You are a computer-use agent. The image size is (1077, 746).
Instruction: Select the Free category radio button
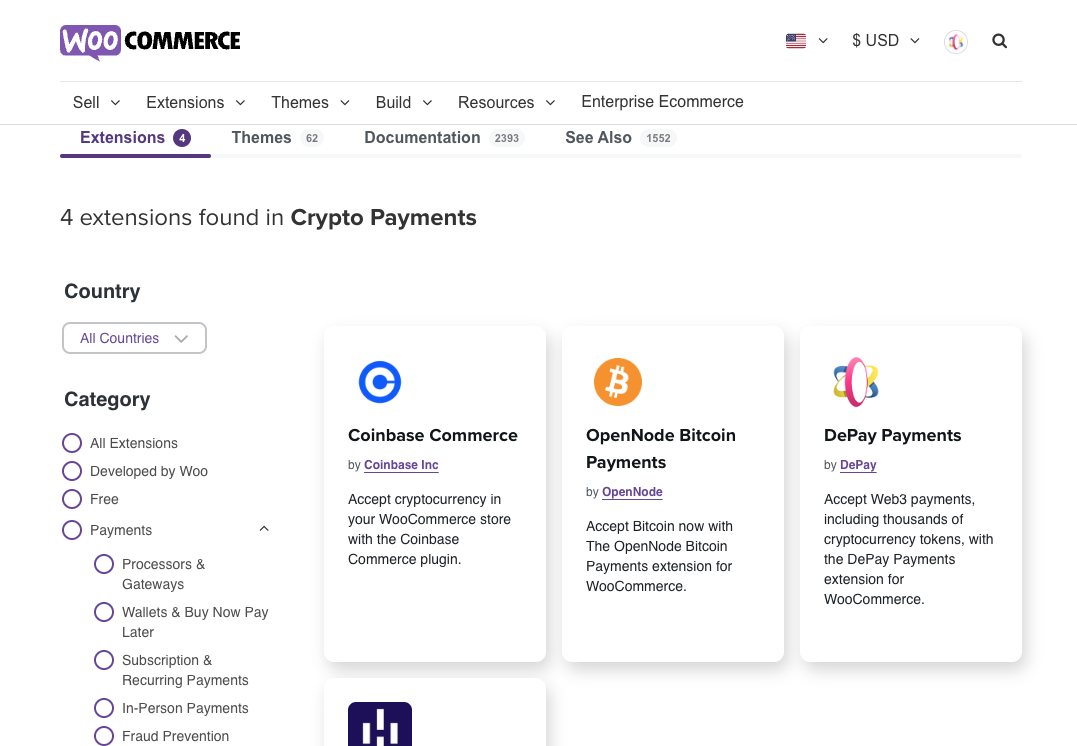(72, 499)
